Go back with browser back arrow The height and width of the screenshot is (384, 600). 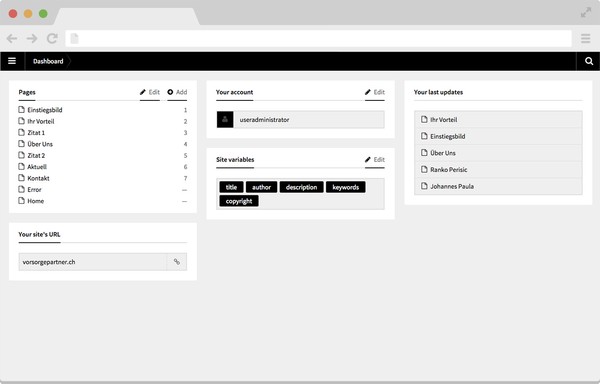coord(12,38)
